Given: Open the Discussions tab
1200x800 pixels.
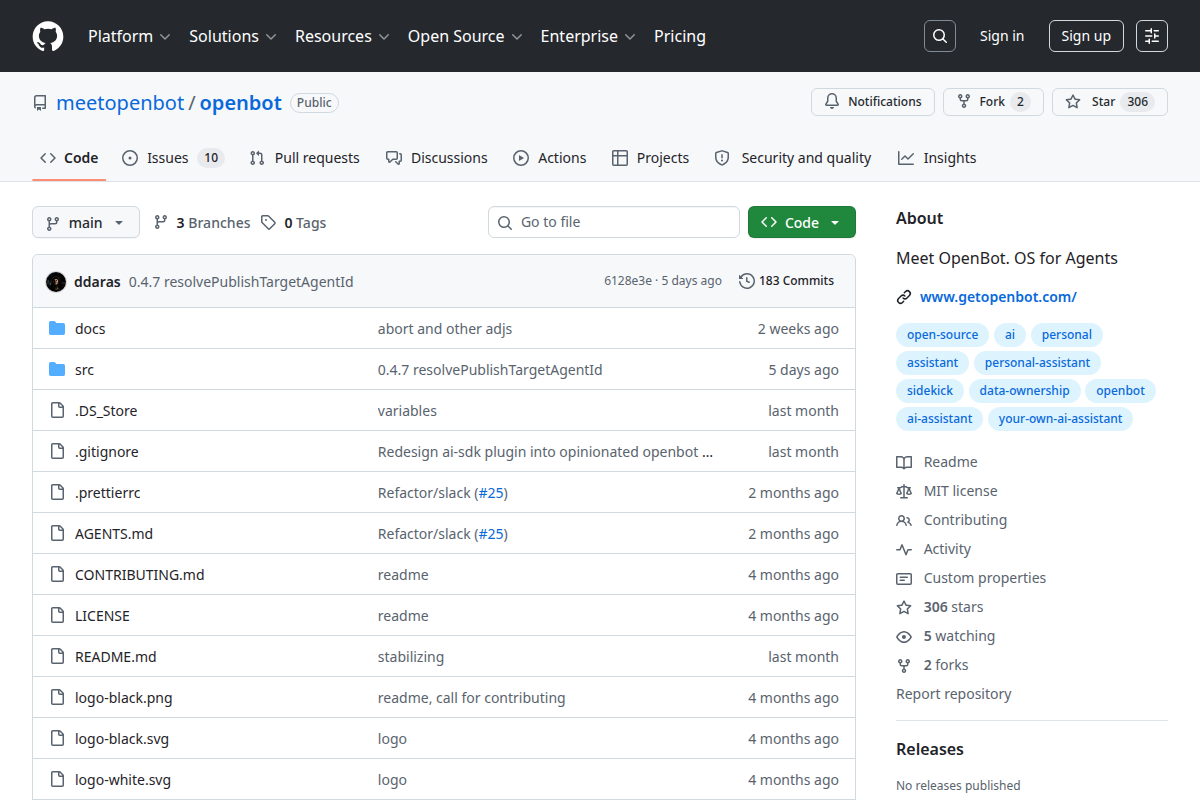Looking at the screenshot, I should [437, 158].
